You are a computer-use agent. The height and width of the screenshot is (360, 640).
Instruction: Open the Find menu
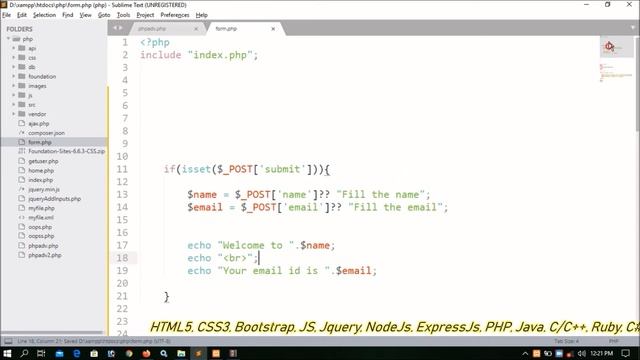click(67, 15)
